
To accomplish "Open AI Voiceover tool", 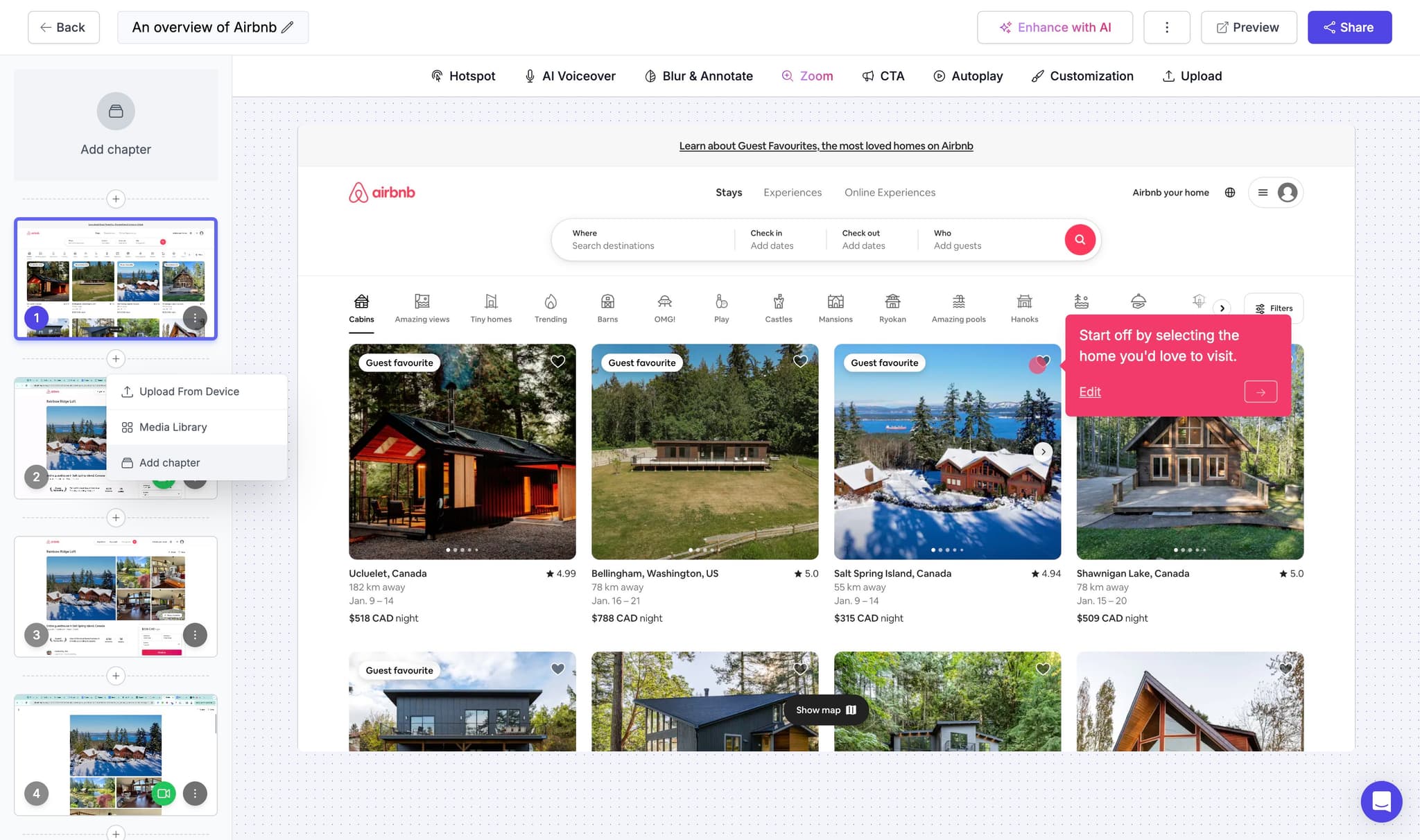I will pos(569,76).
